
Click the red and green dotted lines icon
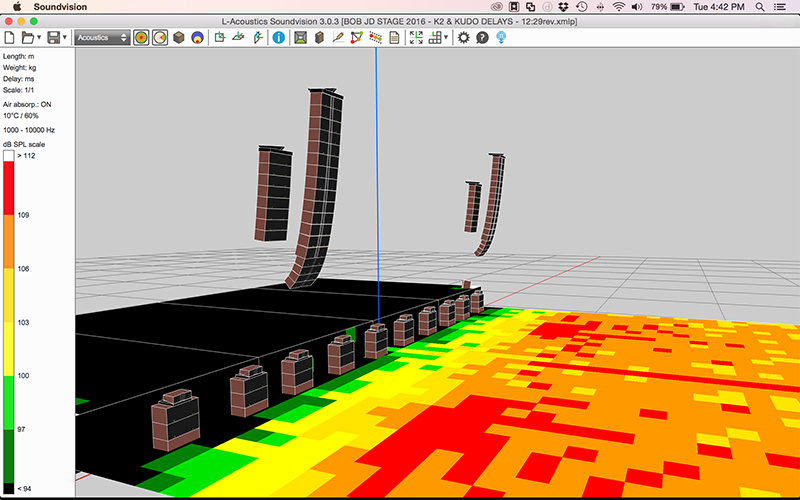click(376, 38)
